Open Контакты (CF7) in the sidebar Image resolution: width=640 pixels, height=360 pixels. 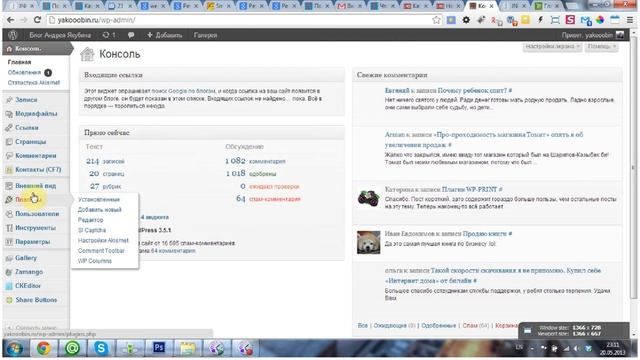click(38, 169)
